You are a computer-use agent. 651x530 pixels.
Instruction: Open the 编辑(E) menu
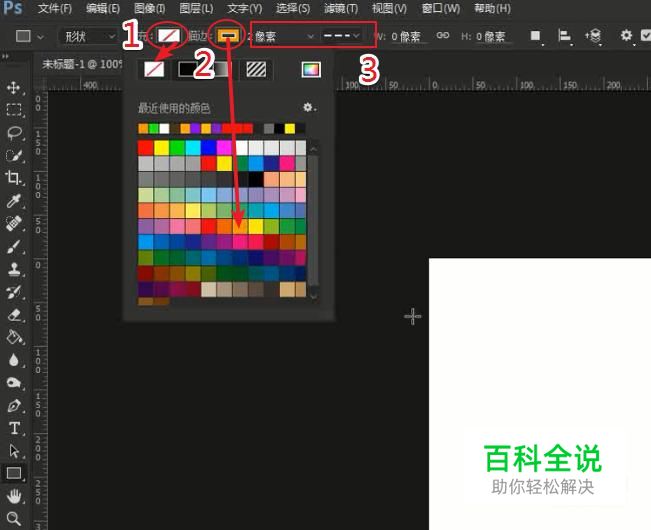pyautogui.click(x=103, y=8)
